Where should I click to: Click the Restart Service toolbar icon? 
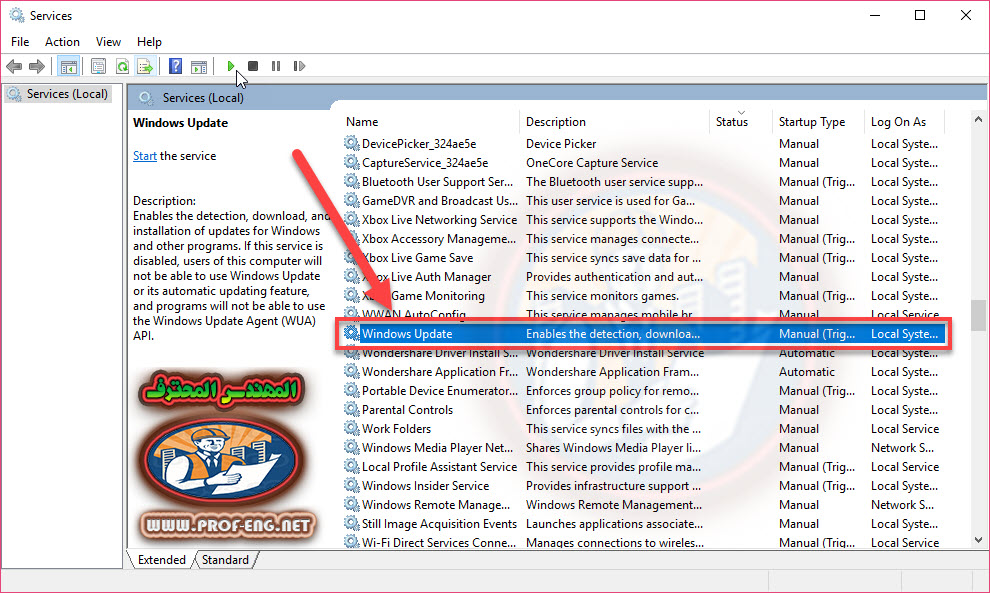click(299, 66)
